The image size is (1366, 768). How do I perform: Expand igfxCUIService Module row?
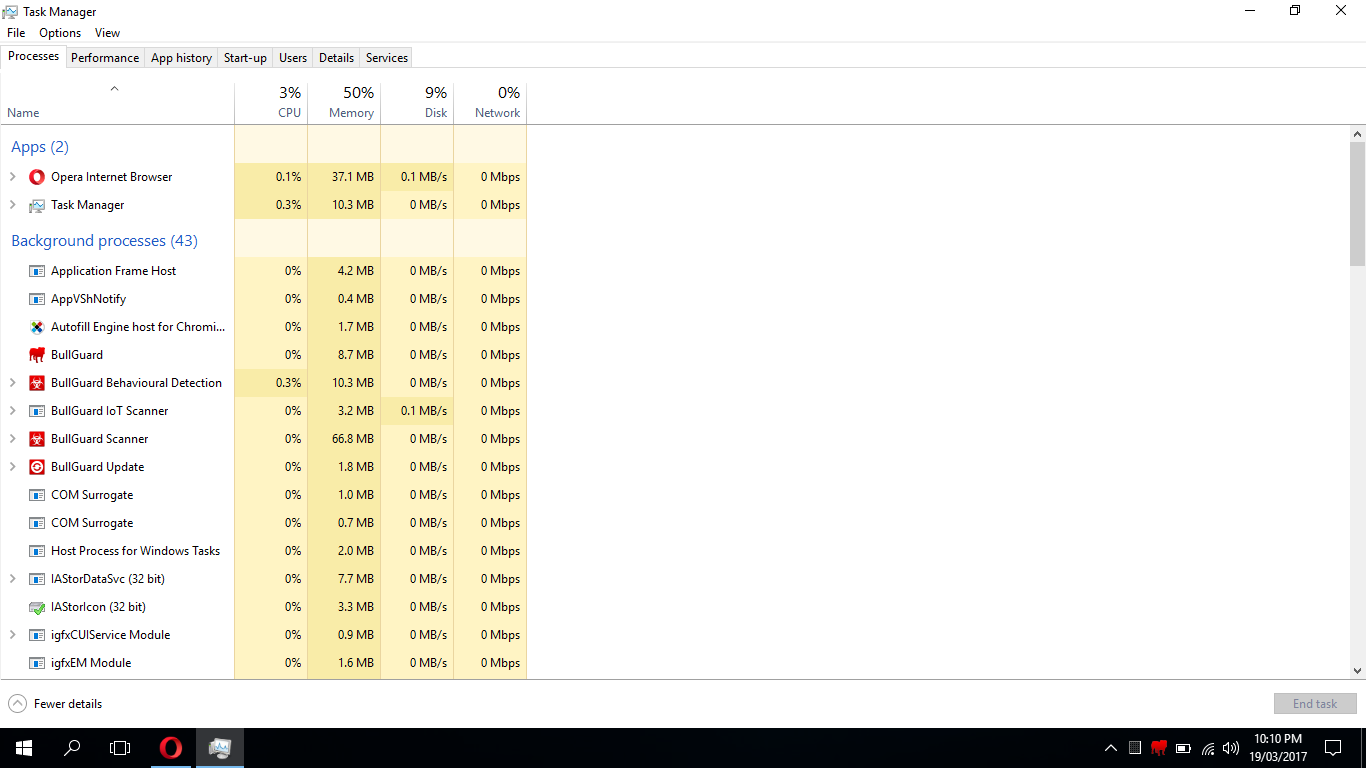[x=13, y=635]
